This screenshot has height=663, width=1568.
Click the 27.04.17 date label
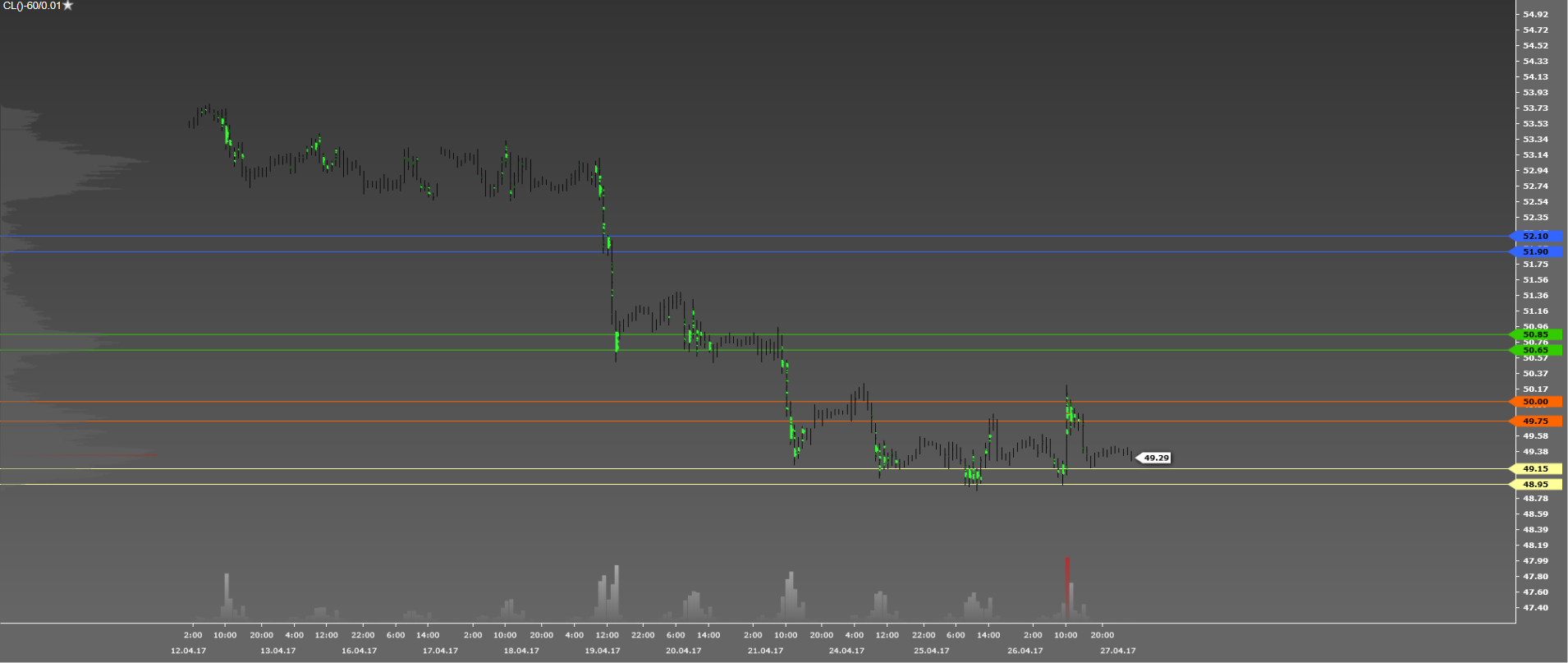[1118, 651]
